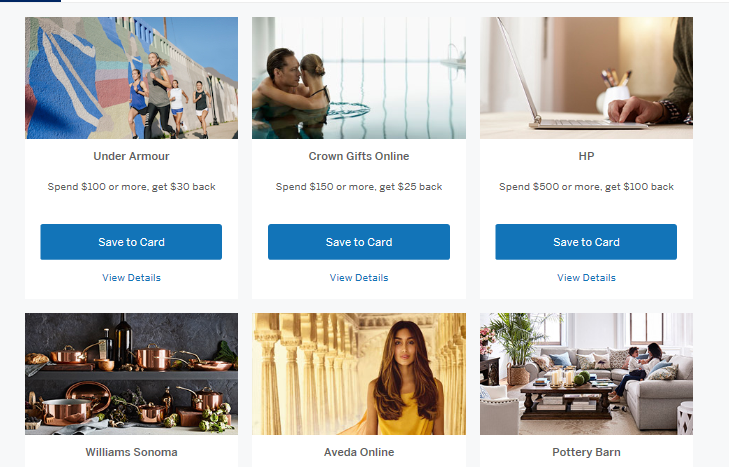Viewport: 729px width, 467px height.
Task: Click the Aveda Online woman image
Action: click(x=359, y=374)
